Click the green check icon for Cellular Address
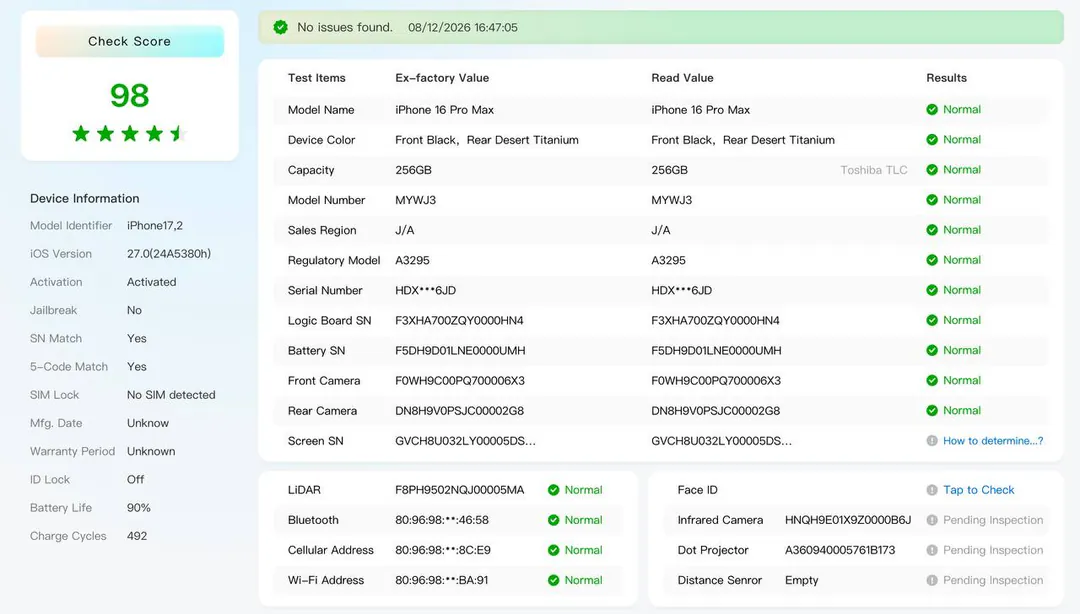Viewport: 1080px width, 614px height. pos(553,551)
